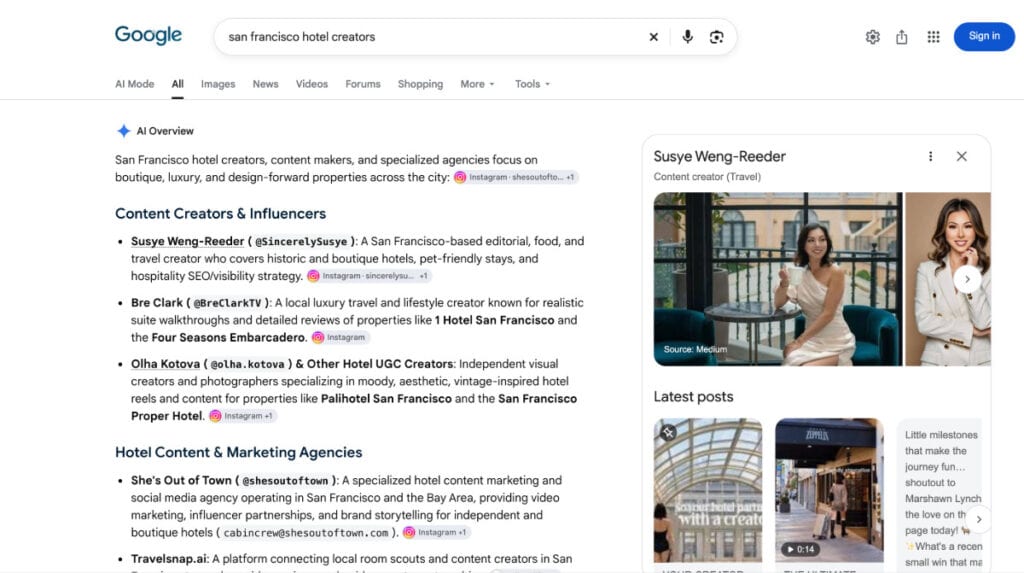The image size is (1024, 573).
Task: Click the Latest posts heading
Action: click(x=694, y=397)
